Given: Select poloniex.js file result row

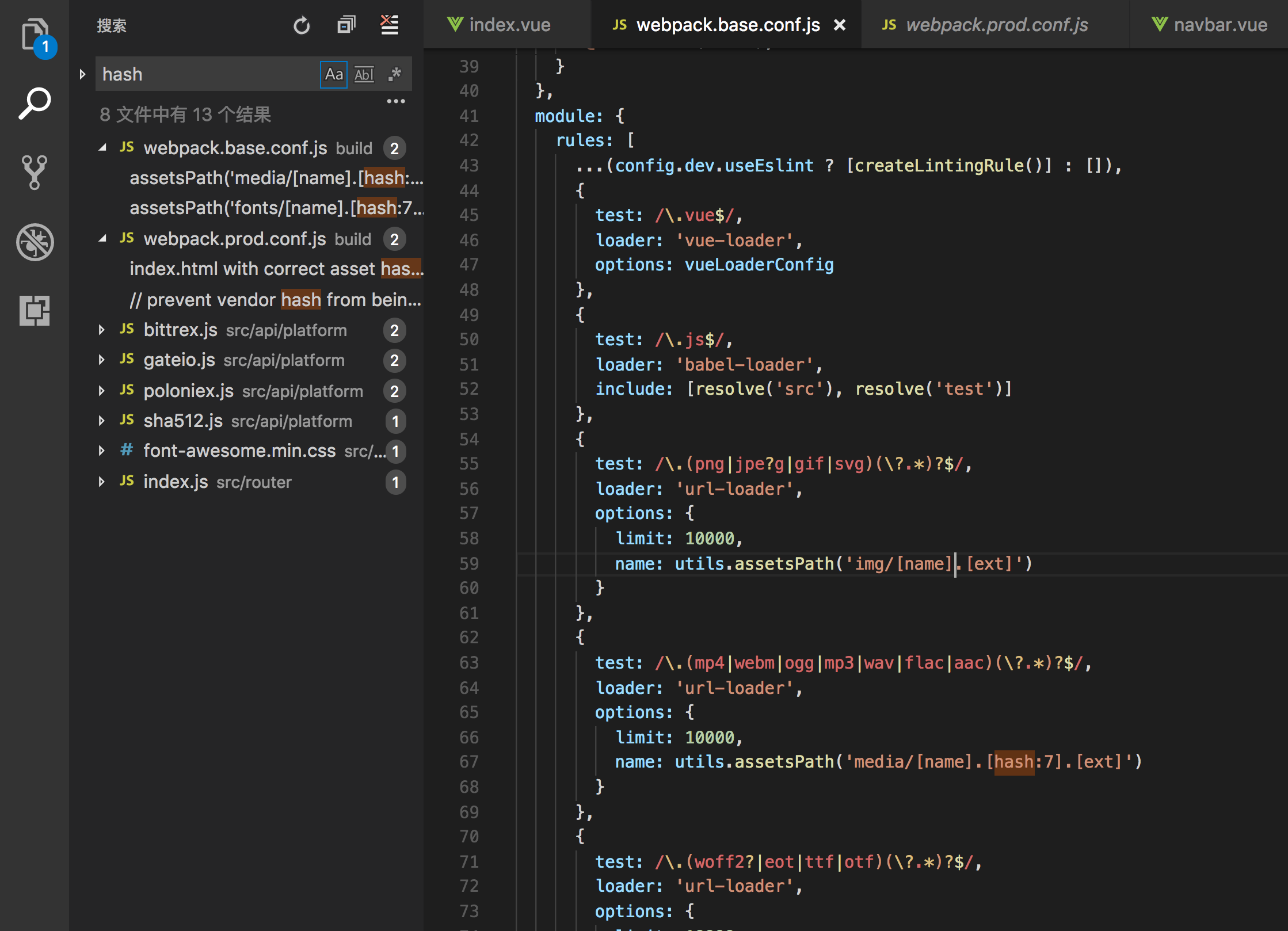Looking at the screenshot, I should [x=246, y=391].
